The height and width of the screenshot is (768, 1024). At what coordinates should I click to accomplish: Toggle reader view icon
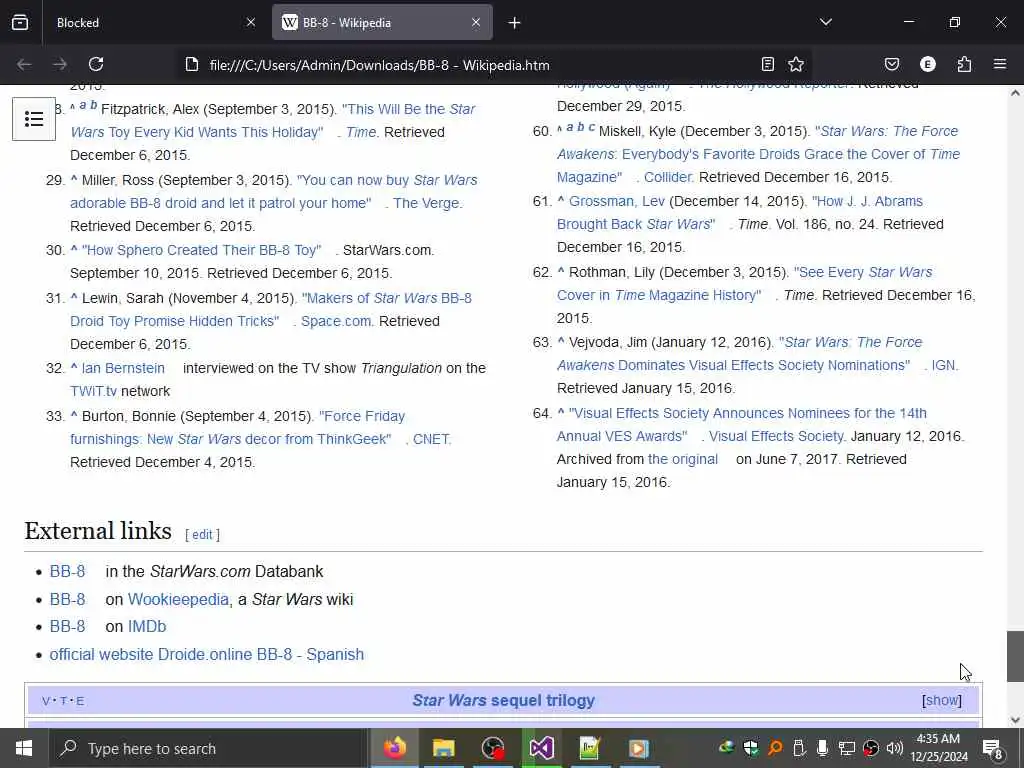click(768, 64)
